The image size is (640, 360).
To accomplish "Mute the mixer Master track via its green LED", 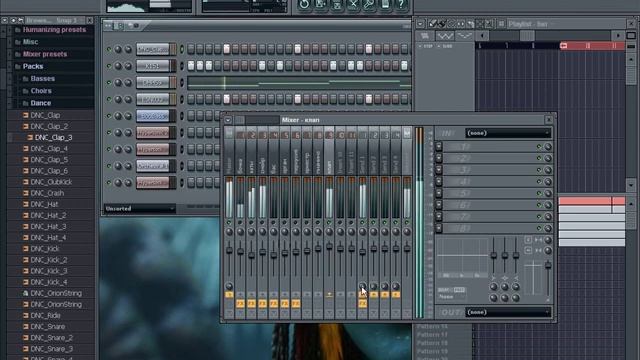I will click(229, 222).
